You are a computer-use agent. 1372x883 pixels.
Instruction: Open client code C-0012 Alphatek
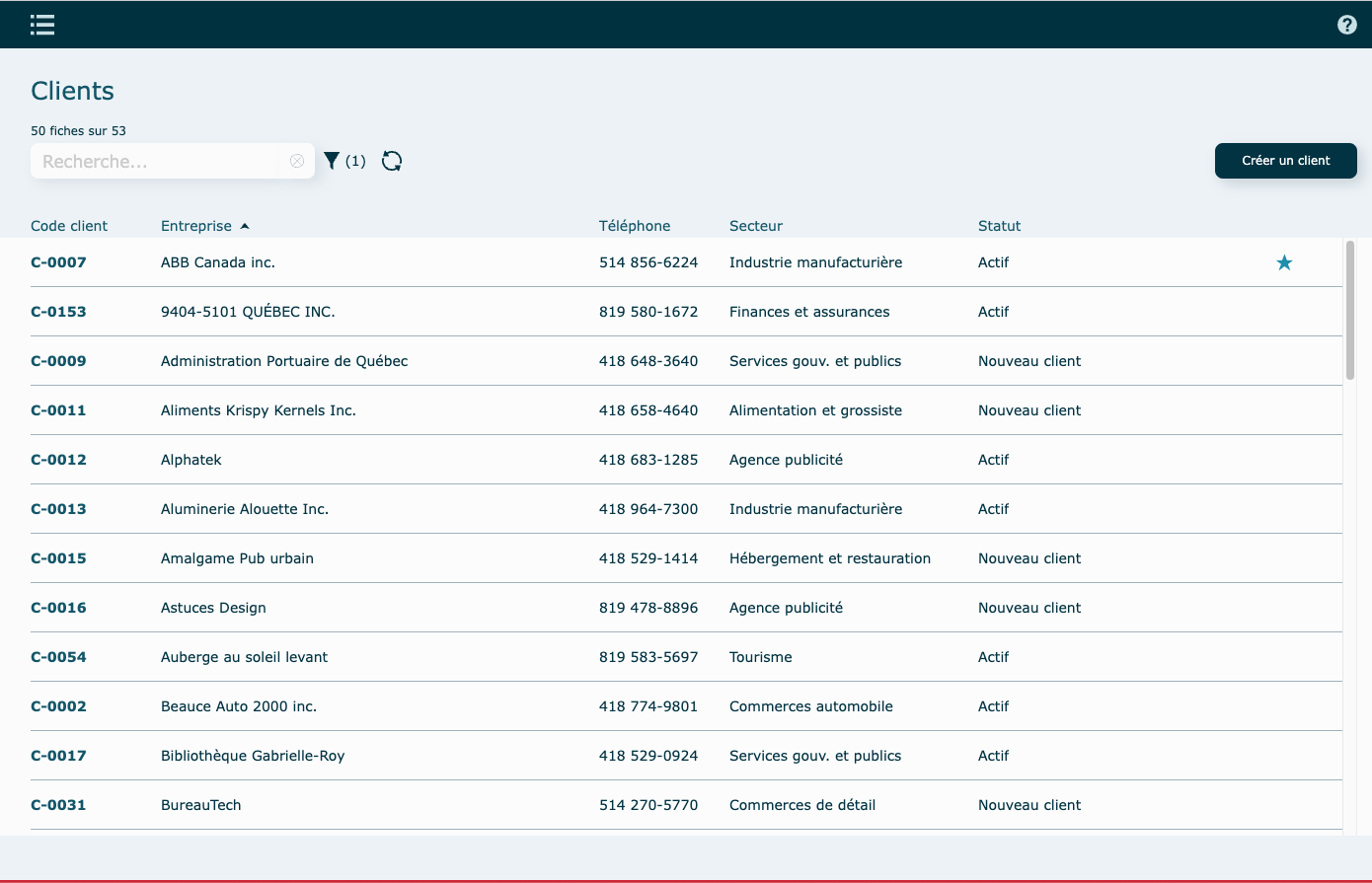tap(58, 460)
